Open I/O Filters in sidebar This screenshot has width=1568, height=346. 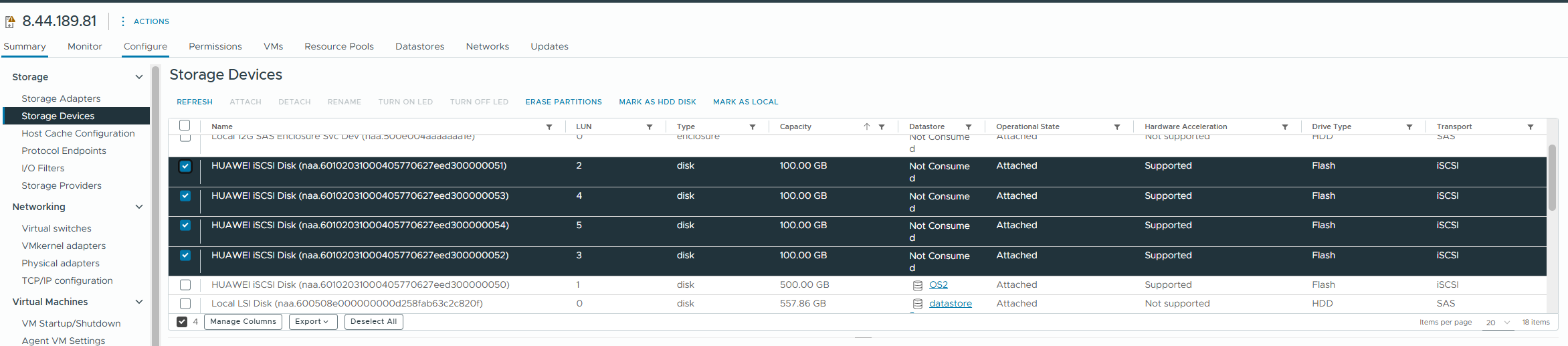click(43, 168)
